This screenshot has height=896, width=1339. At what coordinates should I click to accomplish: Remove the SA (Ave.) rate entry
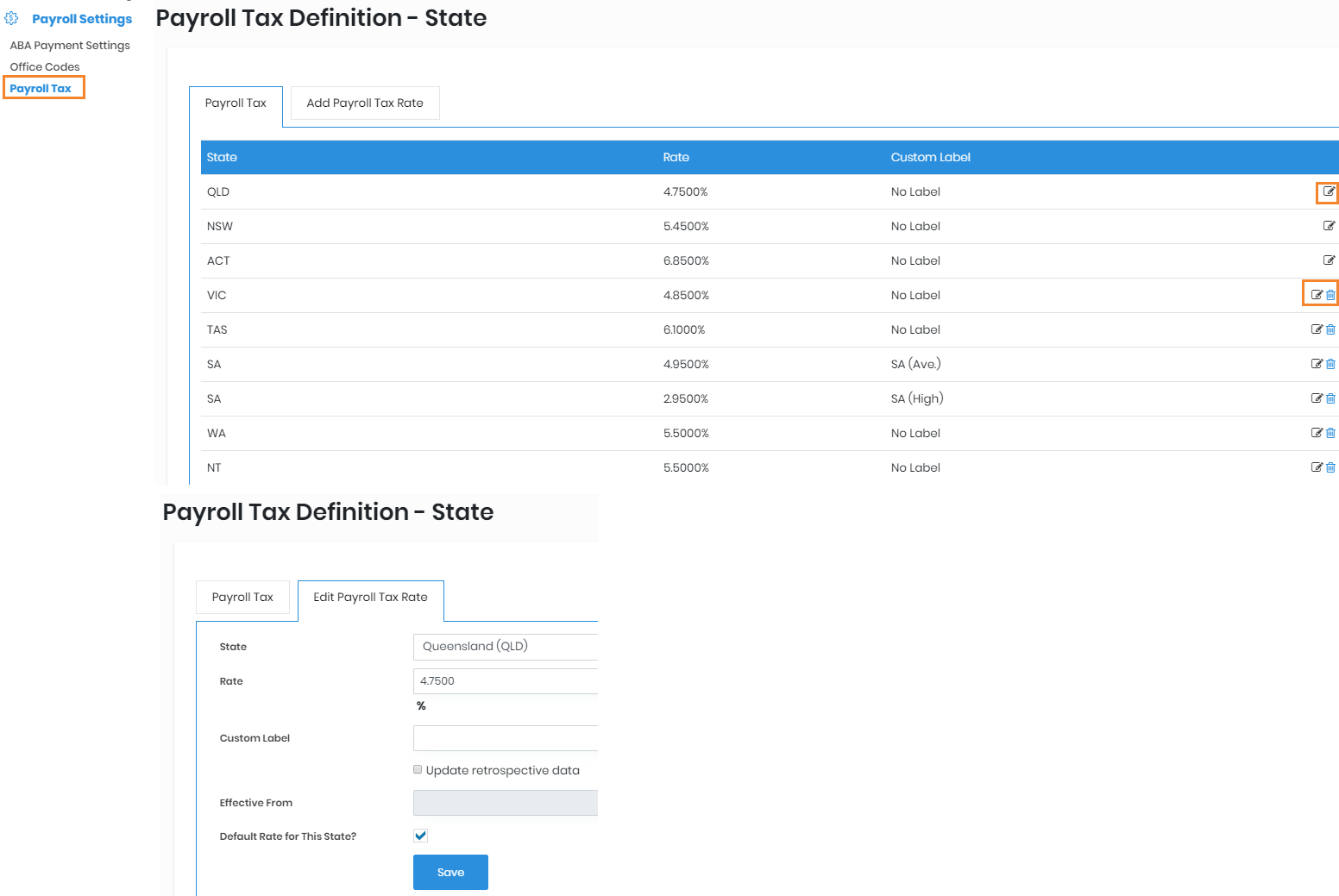click(1330, 364)
